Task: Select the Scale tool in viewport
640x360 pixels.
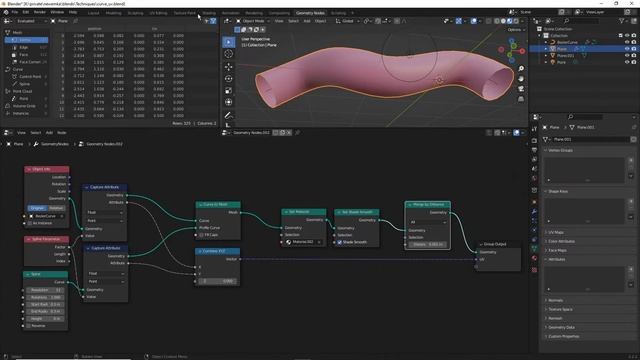Action: tap(229, 90)
